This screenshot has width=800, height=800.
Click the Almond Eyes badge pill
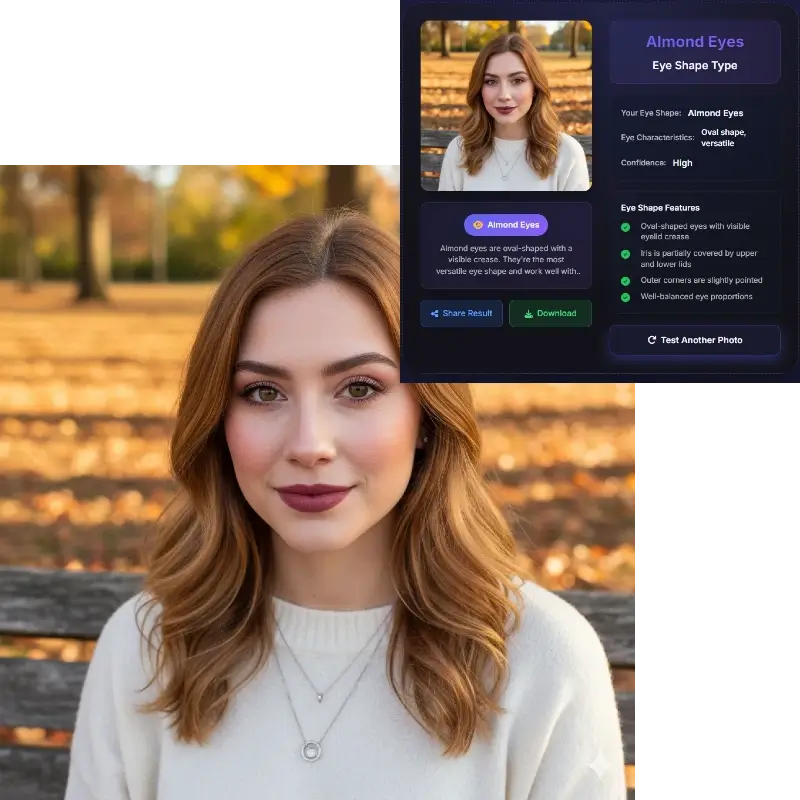[x=505, y=226]
